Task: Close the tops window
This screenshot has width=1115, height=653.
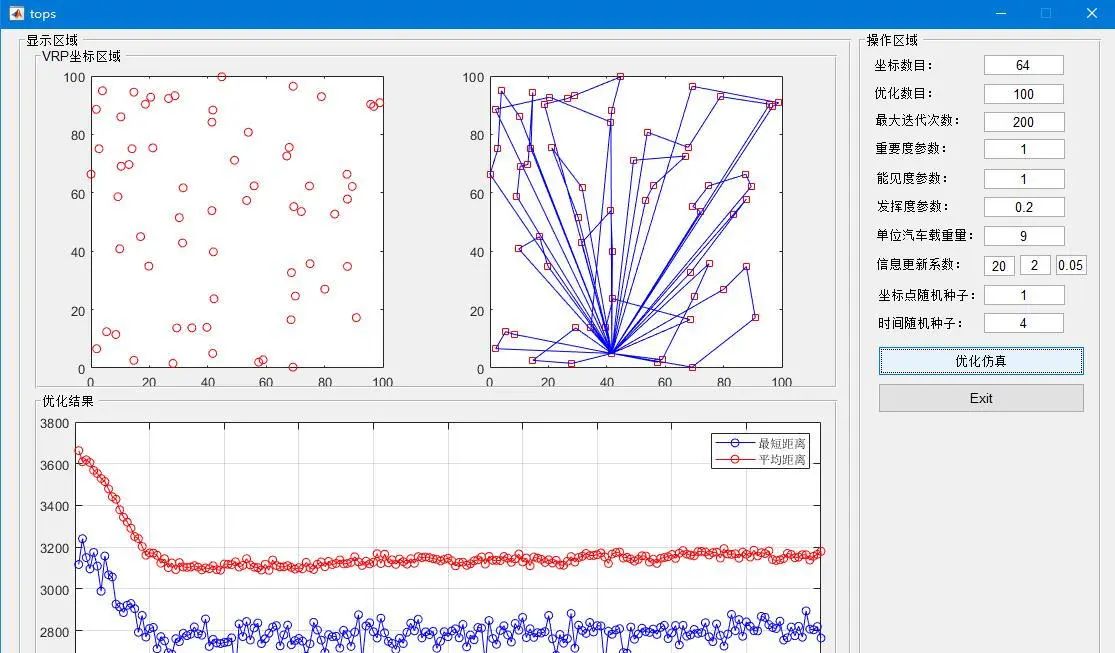Action: pos(1092,14)
